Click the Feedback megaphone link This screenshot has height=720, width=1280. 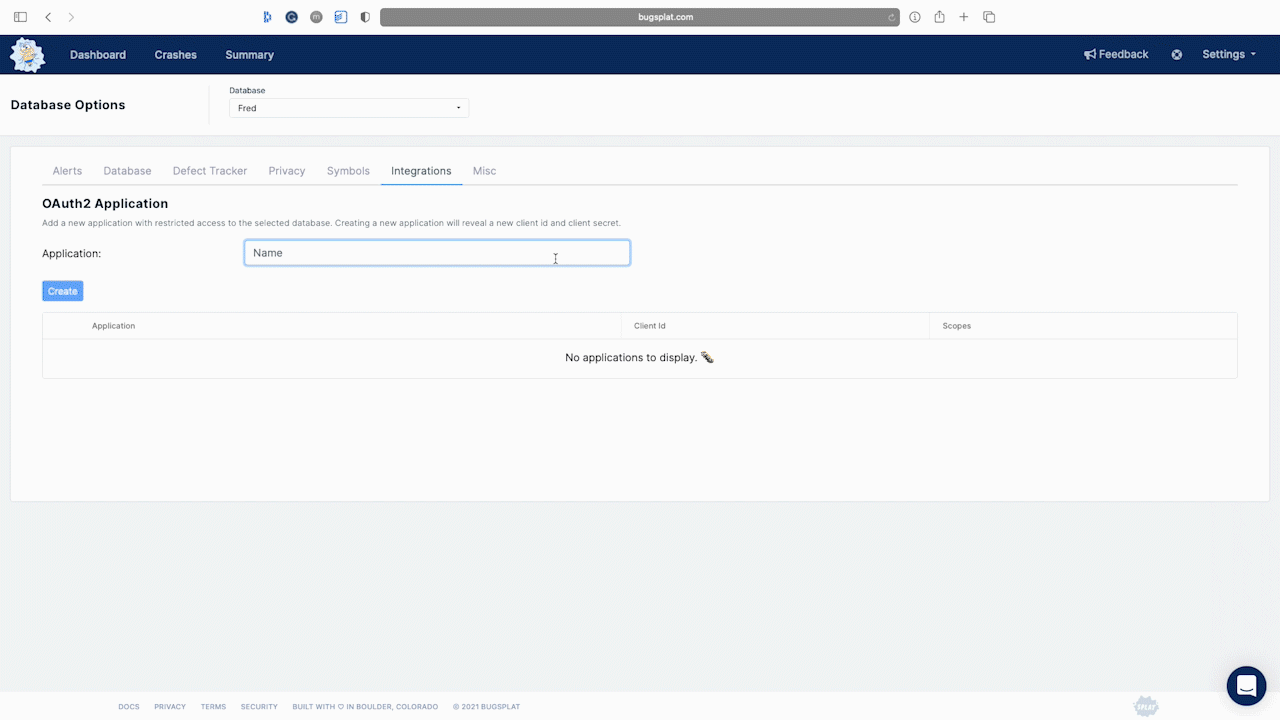[1116, 55]
